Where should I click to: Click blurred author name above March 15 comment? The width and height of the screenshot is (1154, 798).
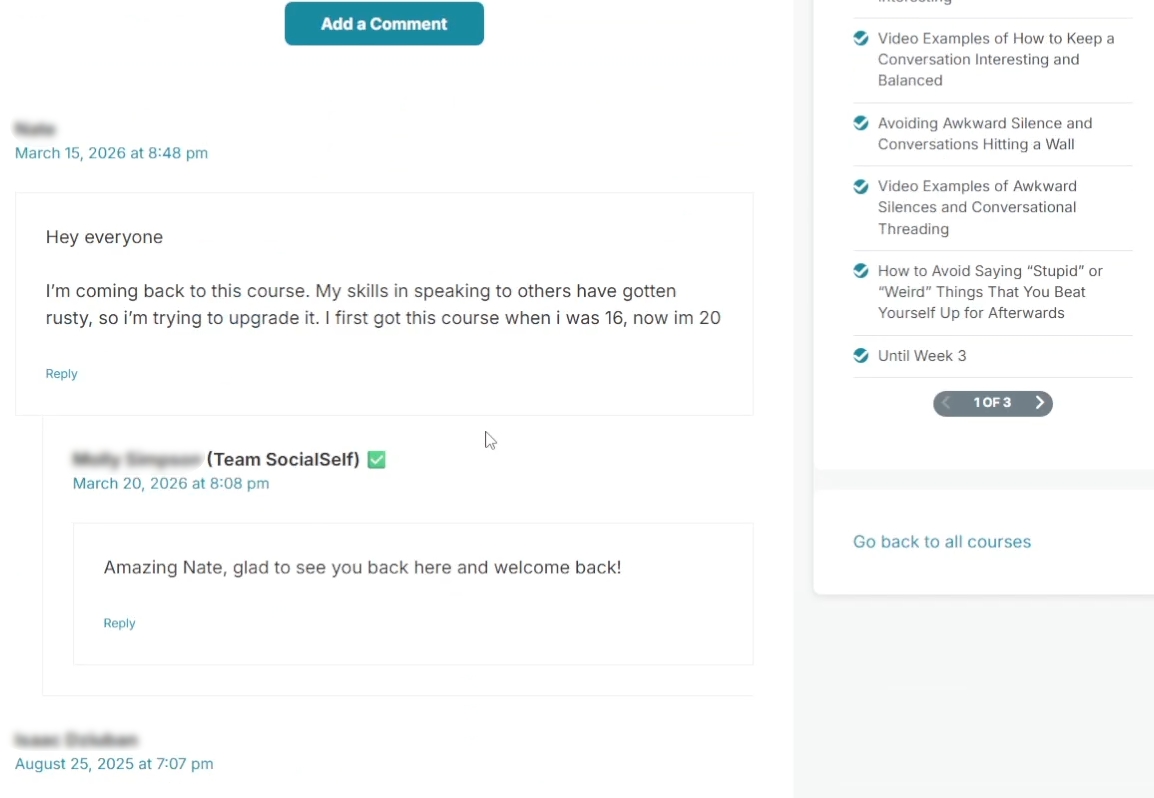35,129
